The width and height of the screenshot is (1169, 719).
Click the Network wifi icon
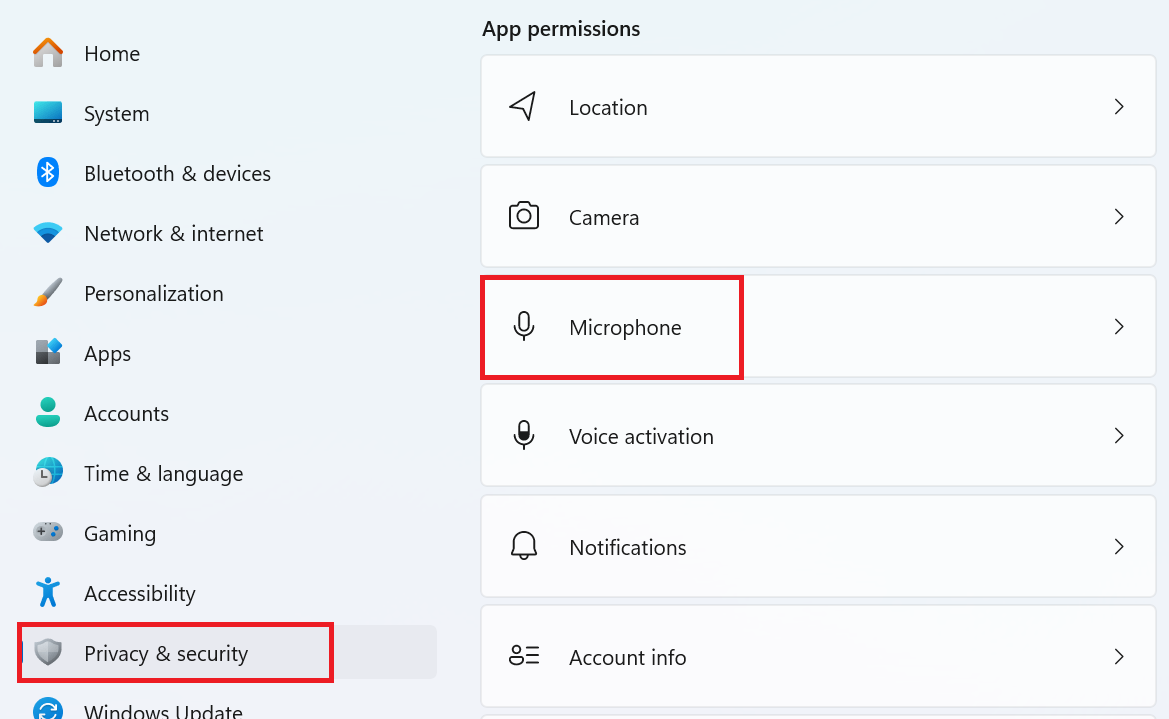48,233
